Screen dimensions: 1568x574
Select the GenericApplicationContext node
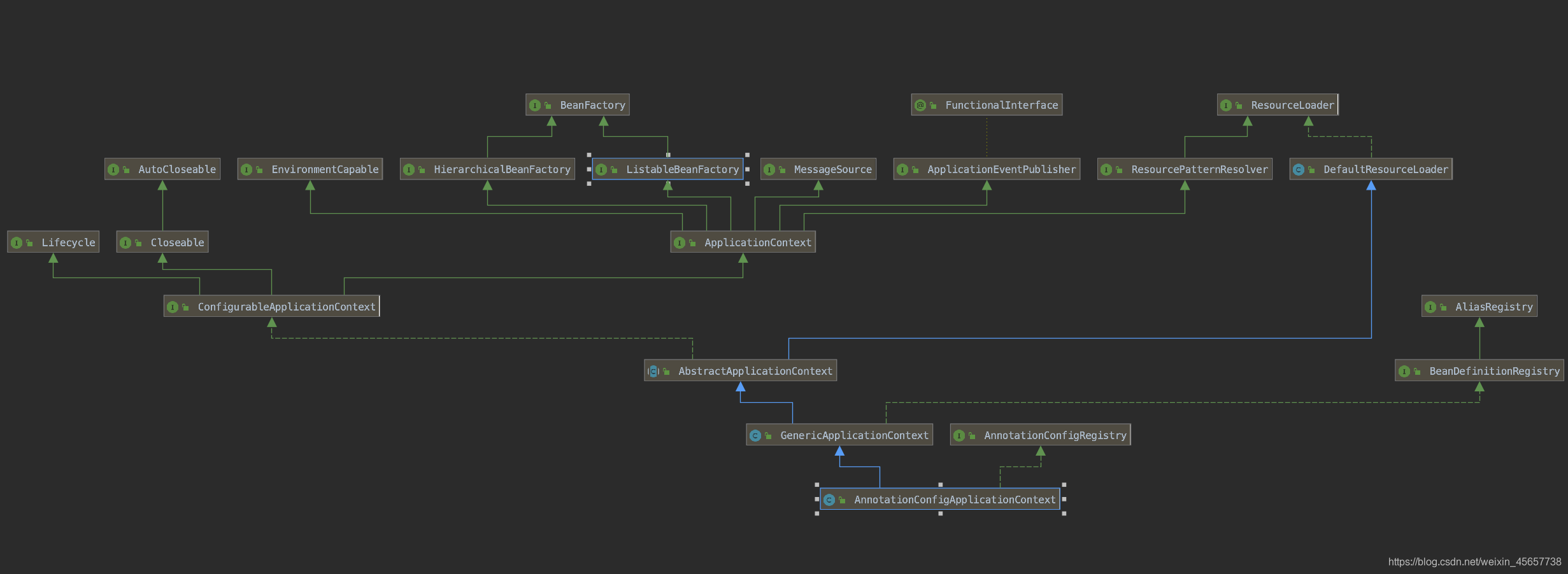click(x=839, y=435)
